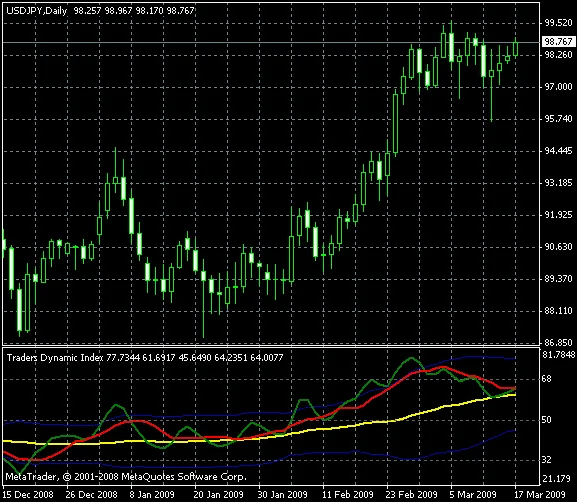Click the 17 Mar 2009 date label

(539, 494)
